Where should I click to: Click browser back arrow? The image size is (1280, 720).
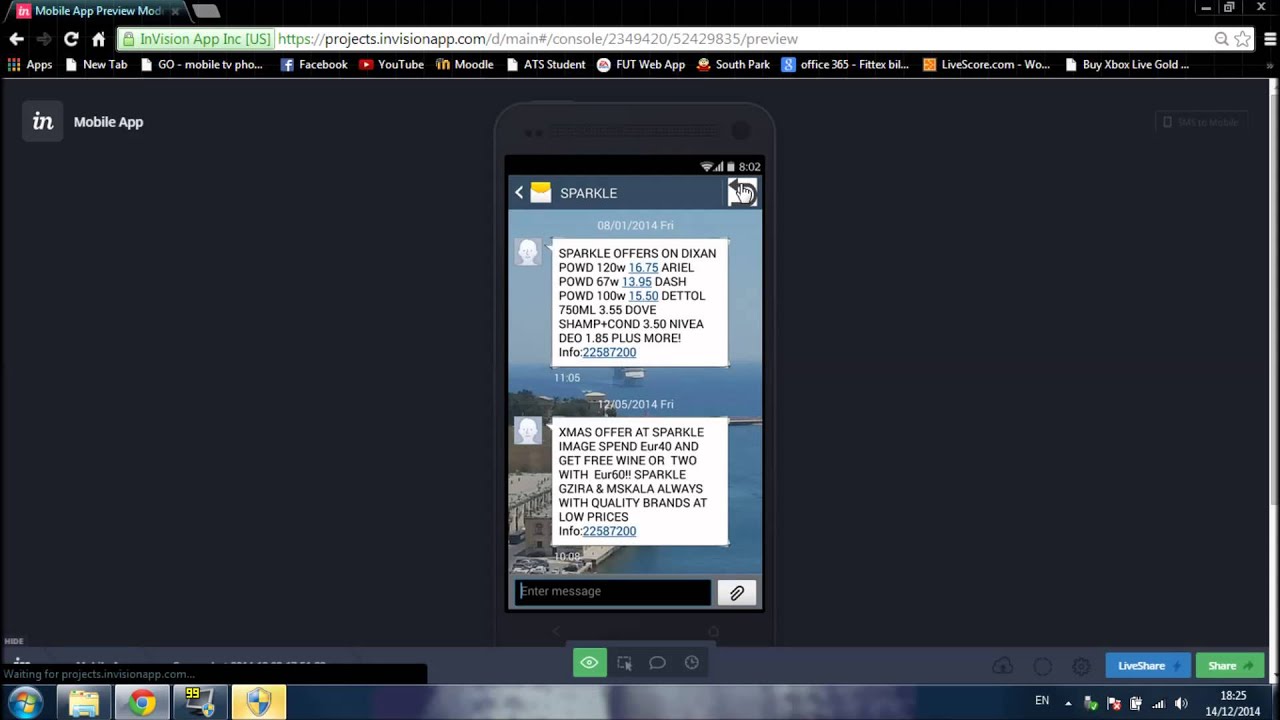16,39
